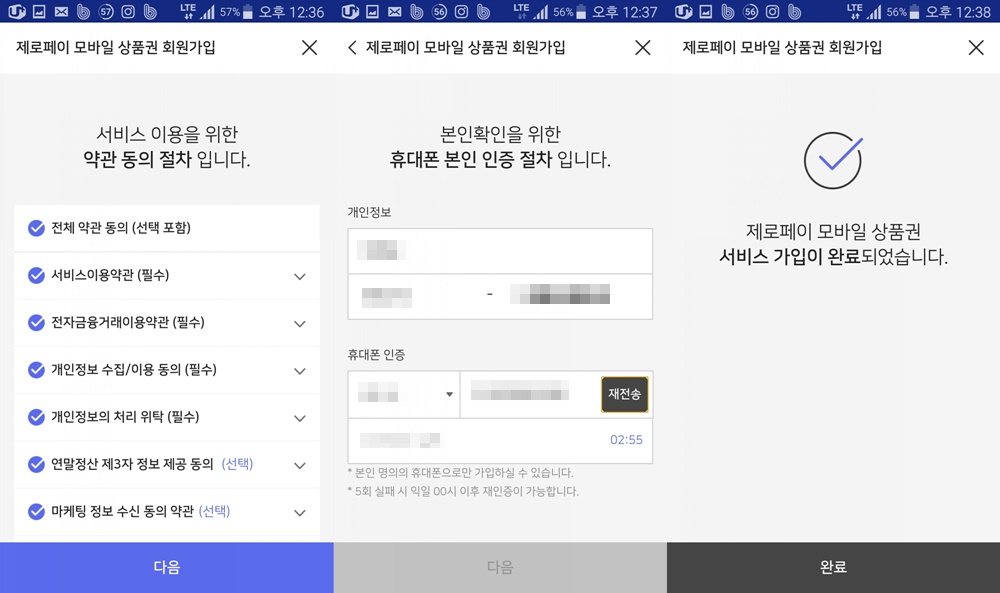Tap heading '휴대폰 본인 인증 절차 입니다.'
Screen dimensions: 1000x593
[500, 159]
